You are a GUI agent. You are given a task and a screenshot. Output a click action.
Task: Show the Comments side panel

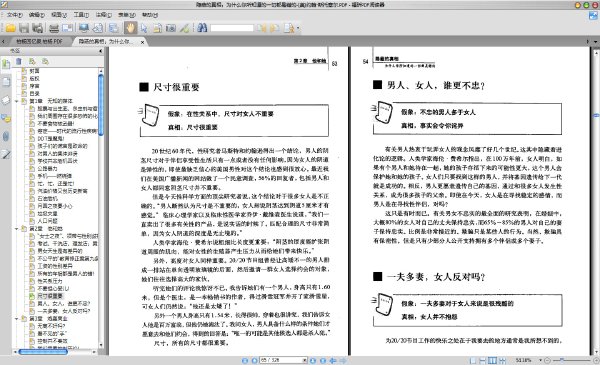[6, 118]
